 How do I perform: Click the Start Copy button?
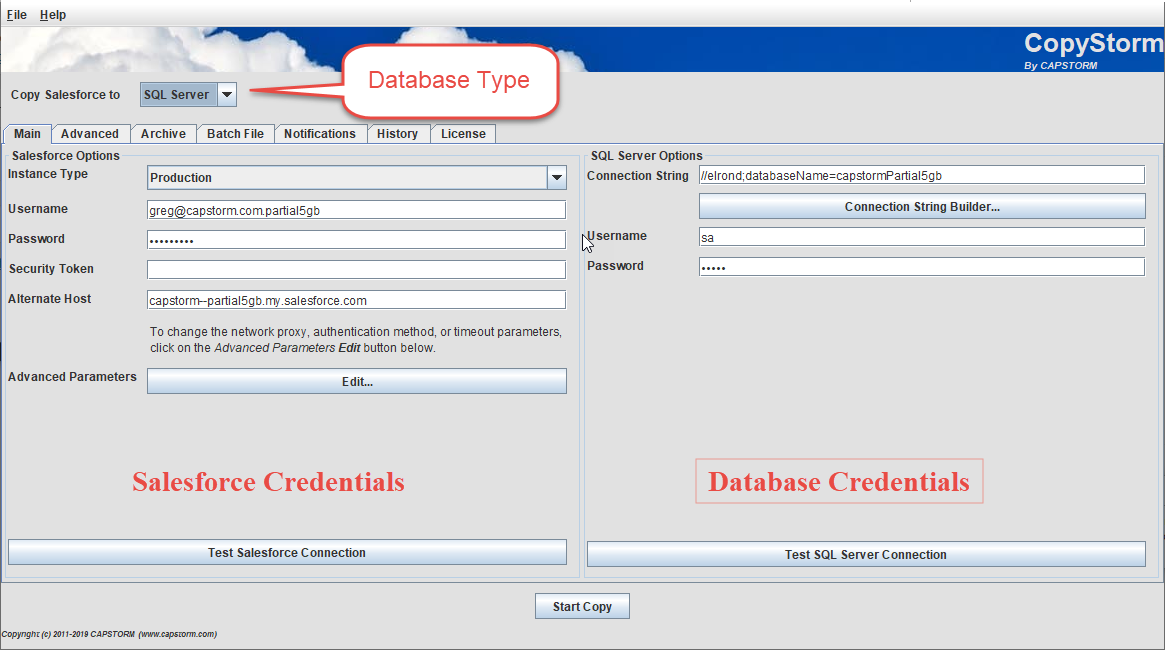[582, 606]
